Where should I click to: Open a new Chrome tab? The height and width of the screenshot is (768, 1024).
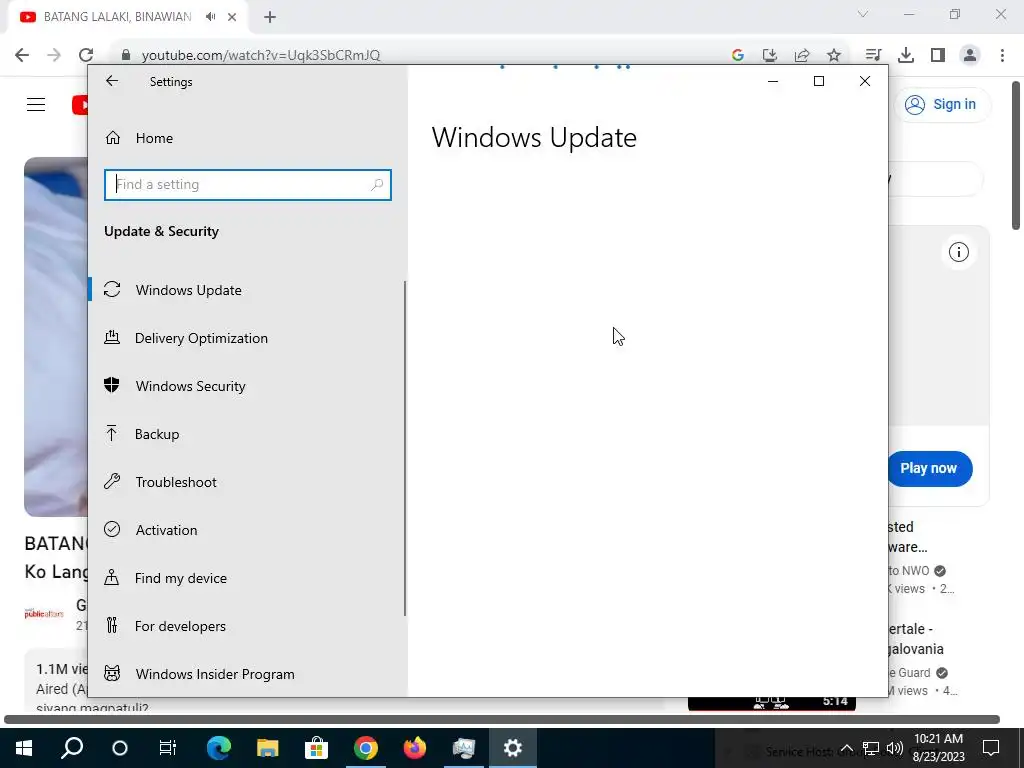click(270, 18)
